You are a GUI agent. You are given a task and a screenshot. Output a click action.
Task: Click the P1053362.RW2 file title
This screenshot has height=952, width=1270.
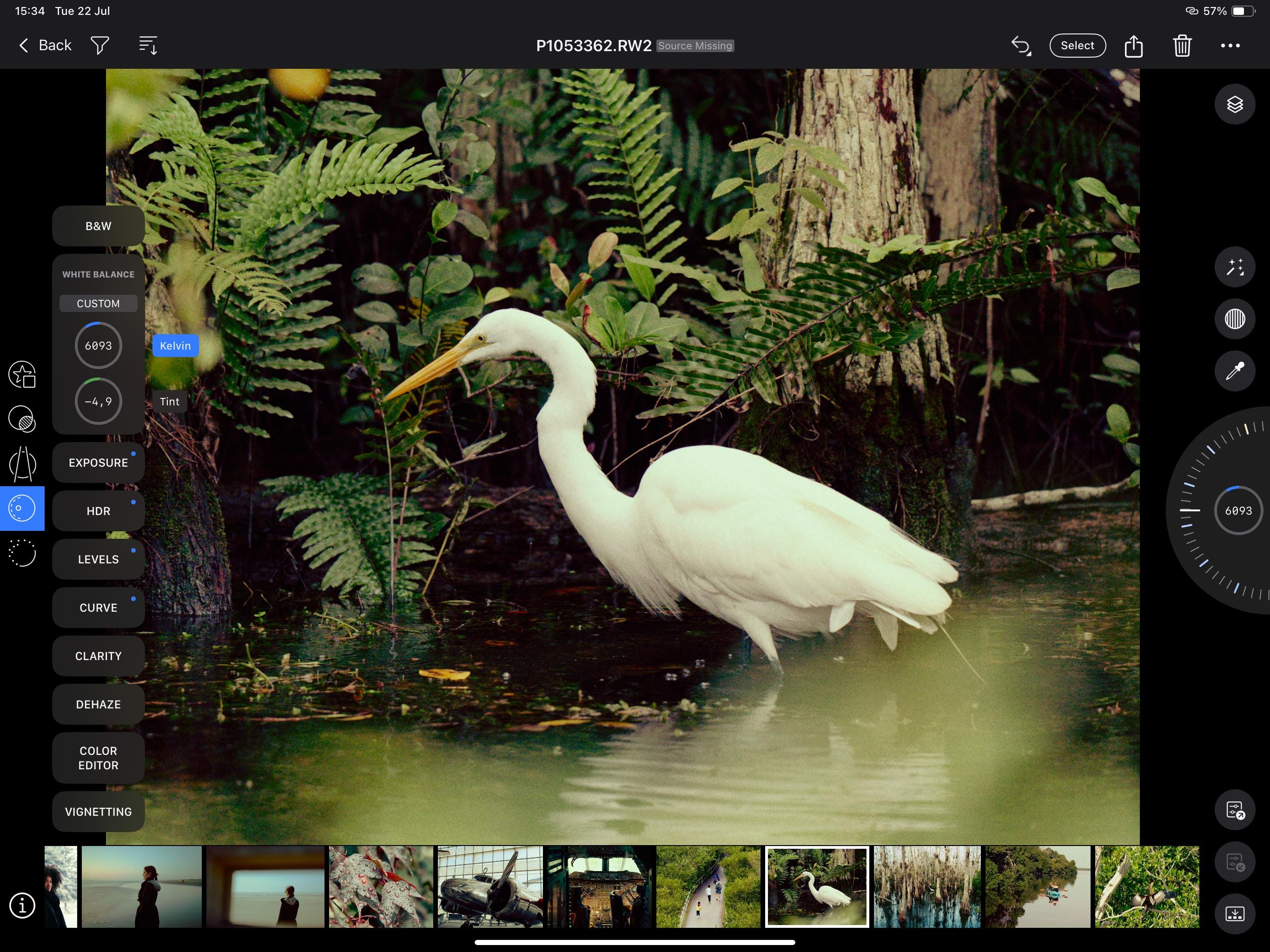point(594,46)
